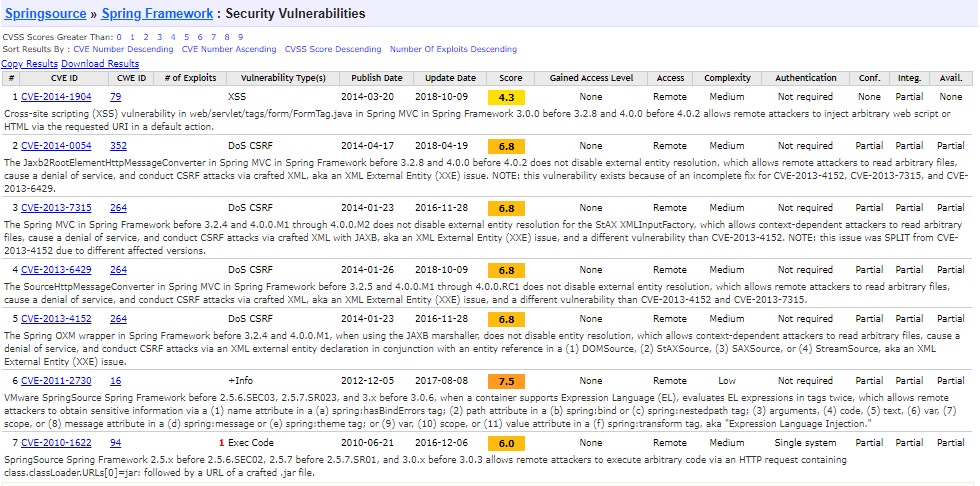Click the Publish Date column header
The image size is (980, 486).
click(377, 78)
